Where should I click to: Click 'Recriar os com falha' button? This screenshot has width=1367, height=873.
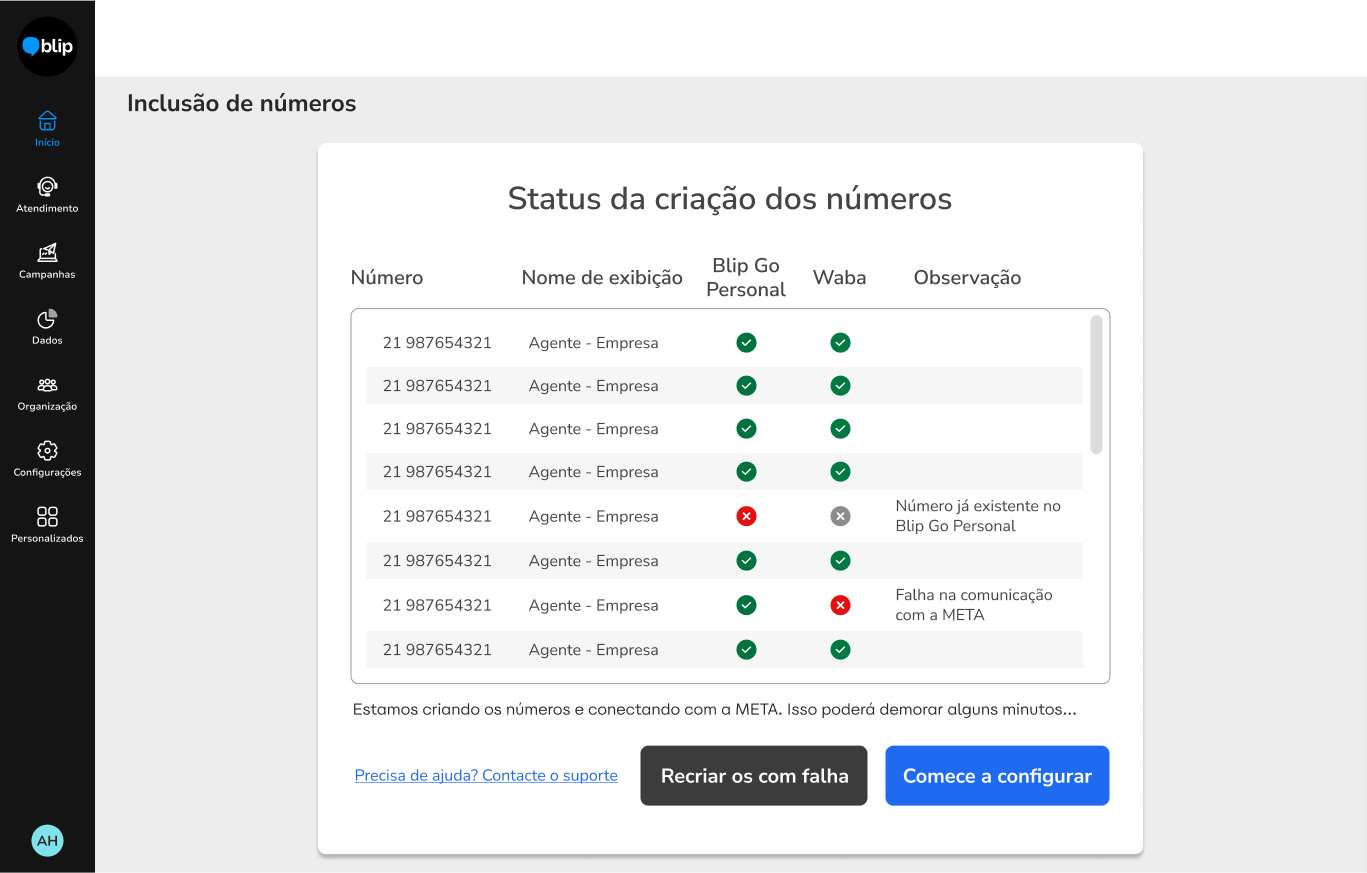click(754, 775)
